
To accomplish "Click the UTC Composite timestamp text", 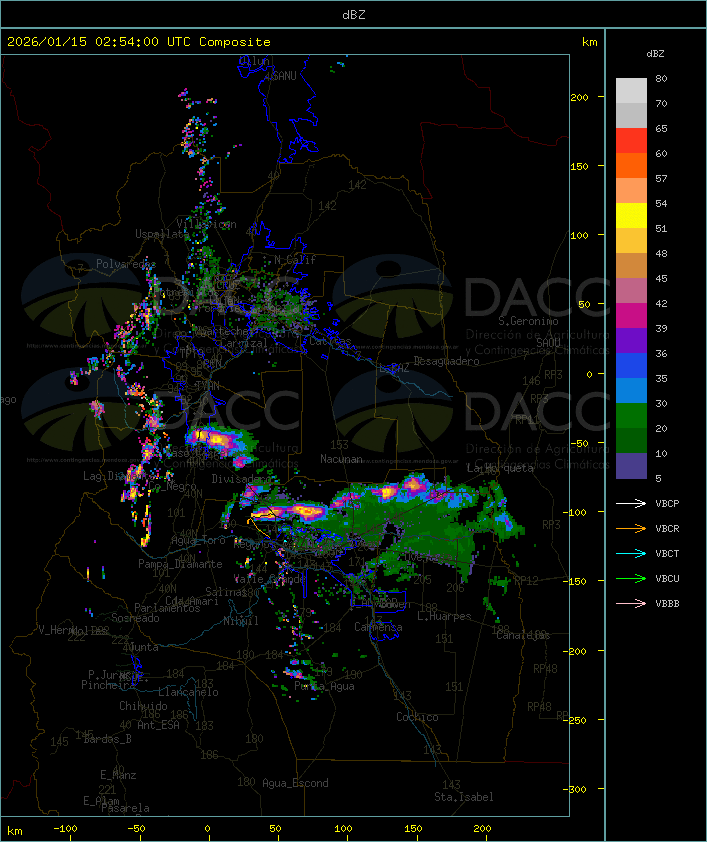I will pos(139,42).
